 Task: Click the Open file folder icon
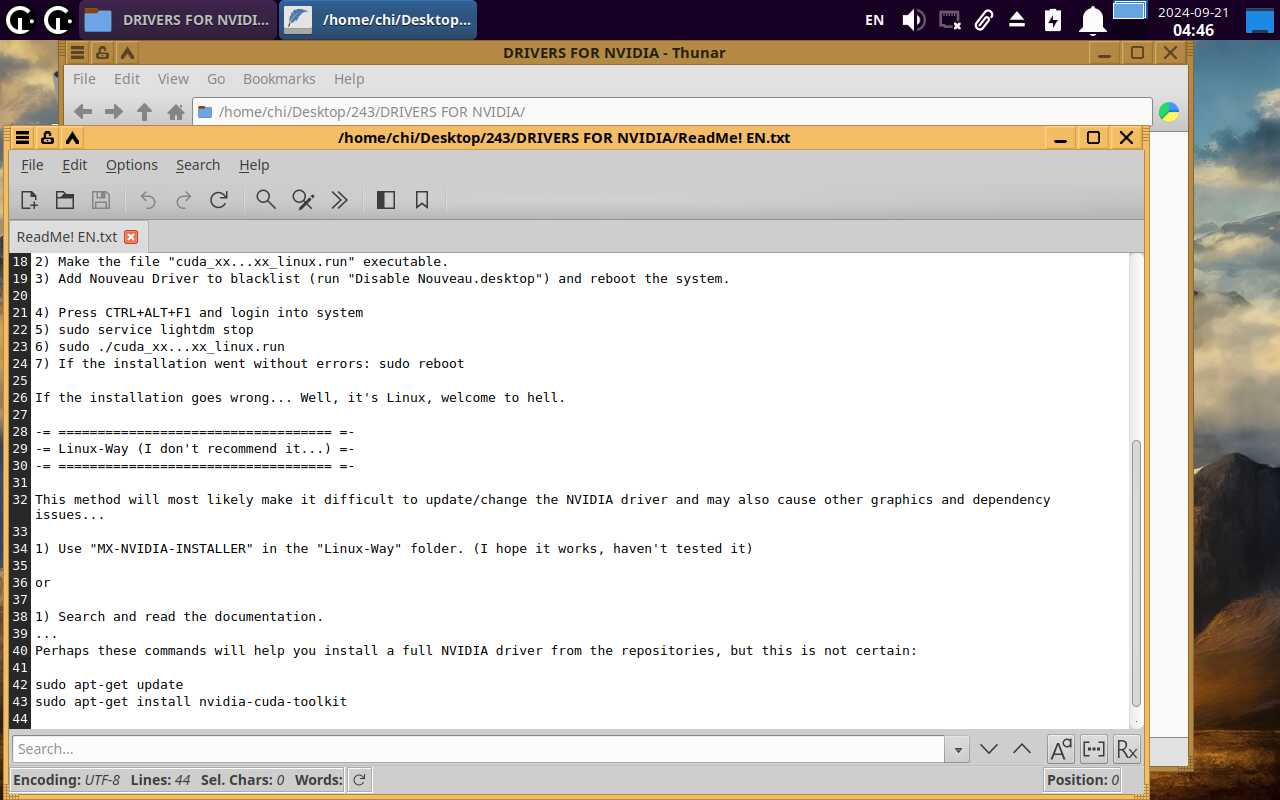point(65,200)
